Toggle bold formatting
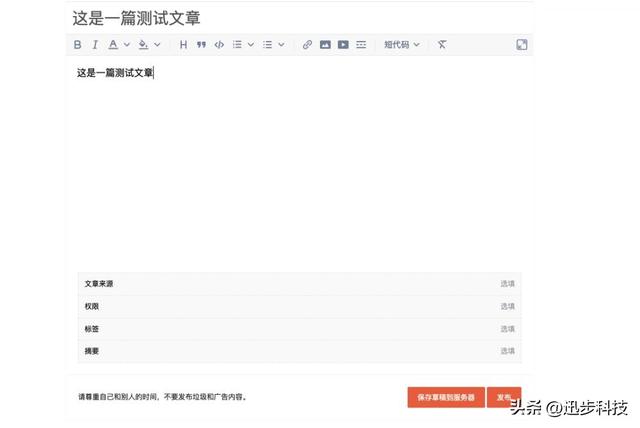 click(x=78, y=44)
